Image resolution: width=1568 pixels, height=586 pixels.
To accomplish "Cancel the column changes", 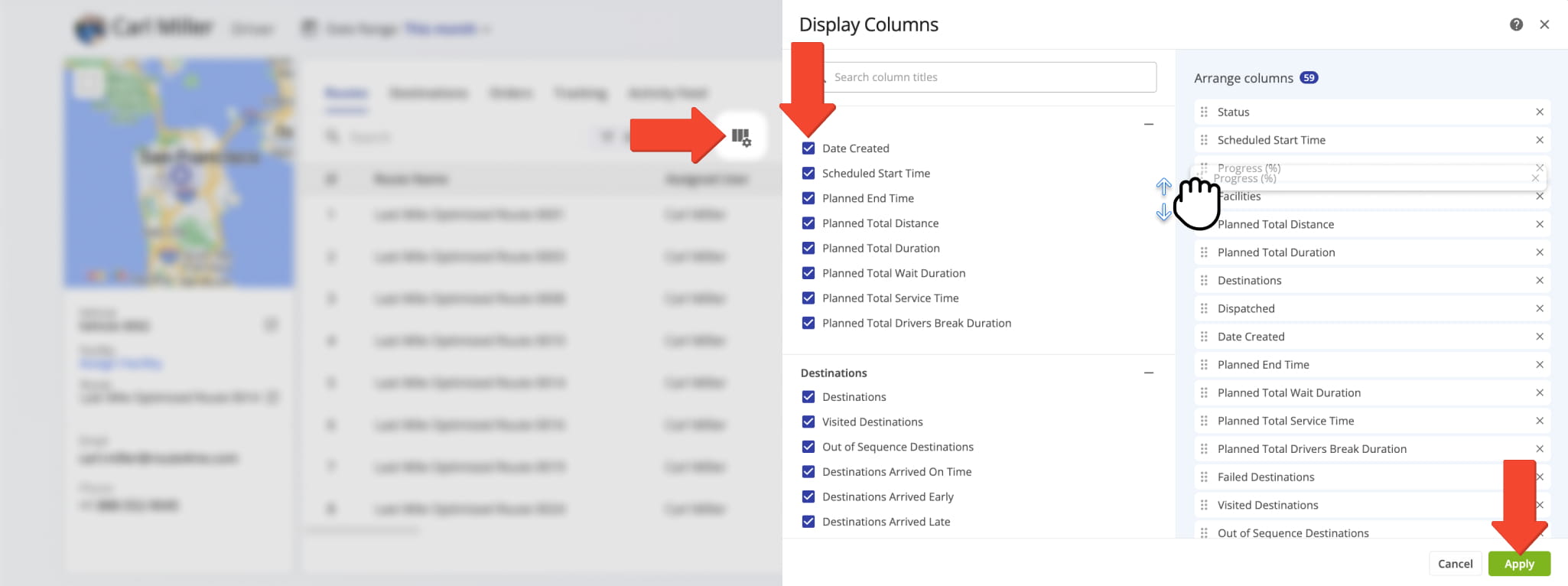I will [1455, 564].
